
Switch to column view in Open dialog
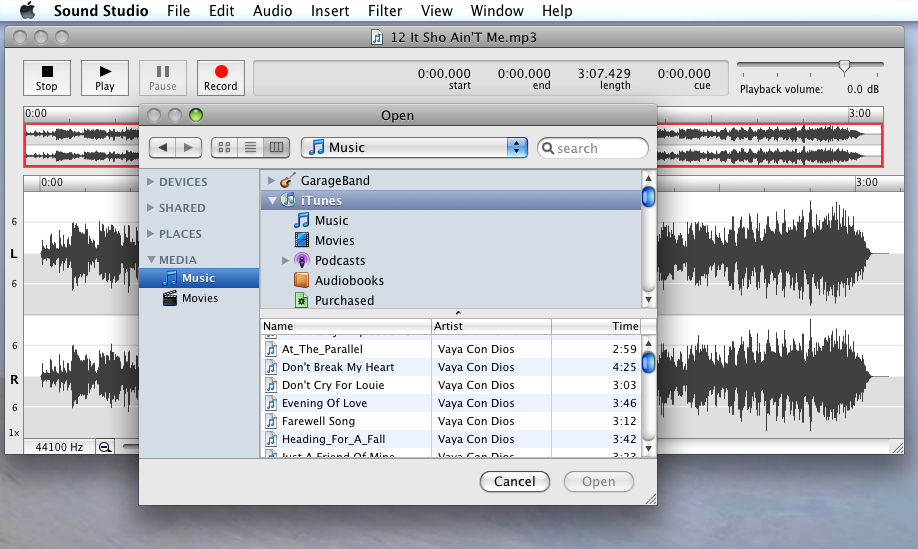[x=276, y=147]
